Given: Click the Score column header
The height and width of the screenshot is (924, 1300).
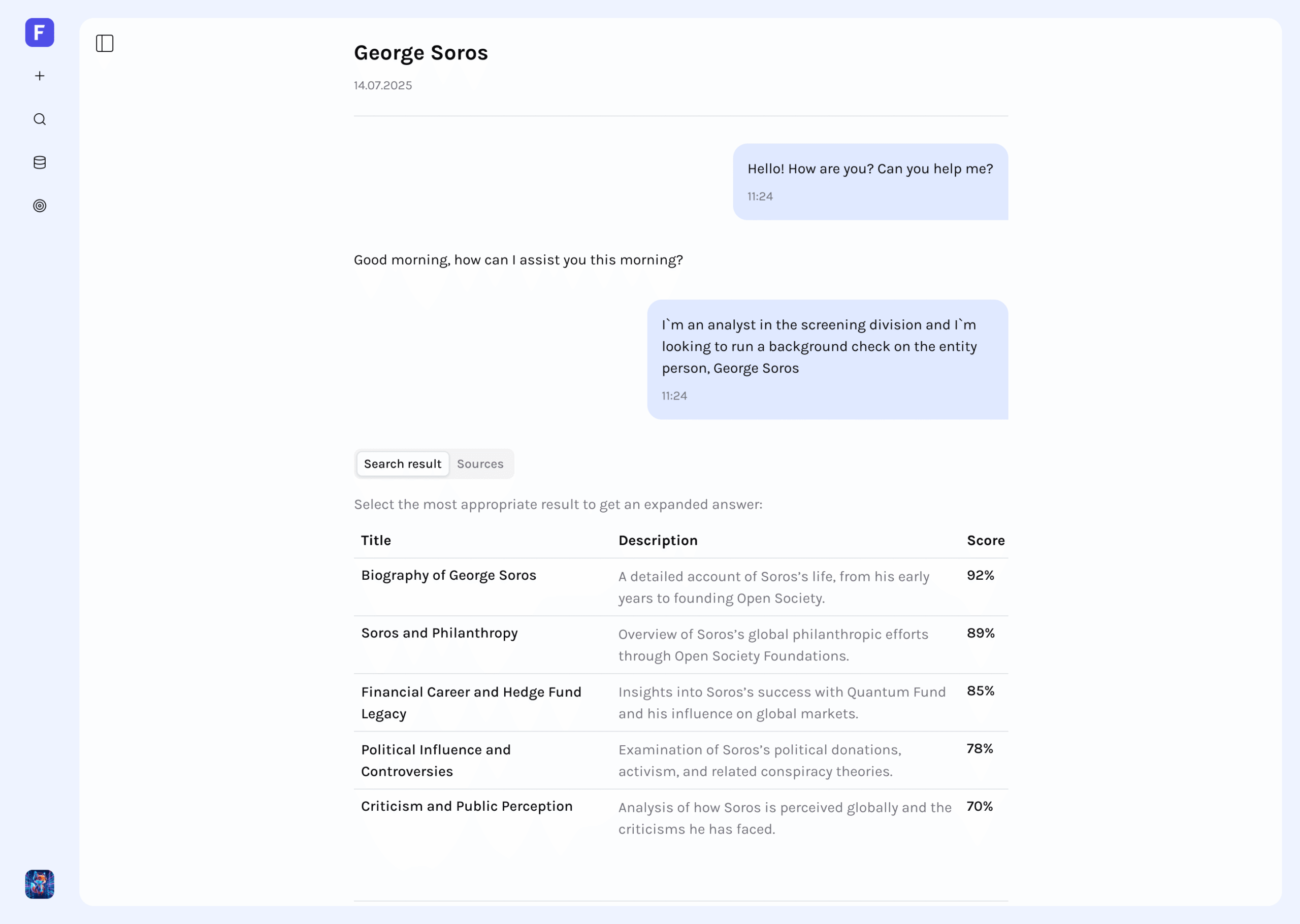Looking at the screenshot, I should [985, 541].
